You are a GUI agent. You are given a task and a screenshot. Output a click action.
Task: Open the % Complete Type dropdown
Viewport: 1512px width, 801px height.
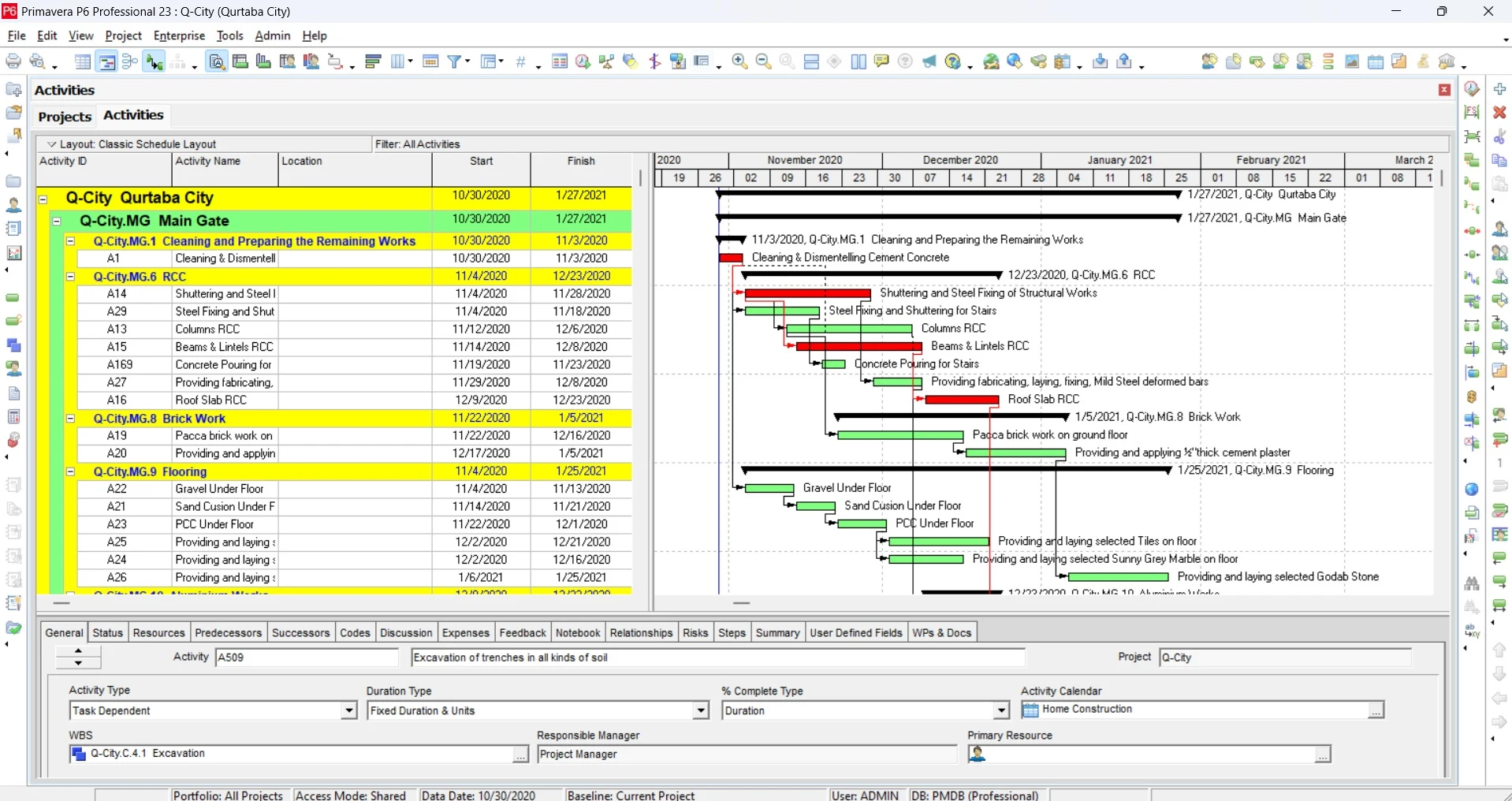coord(1000,710)
